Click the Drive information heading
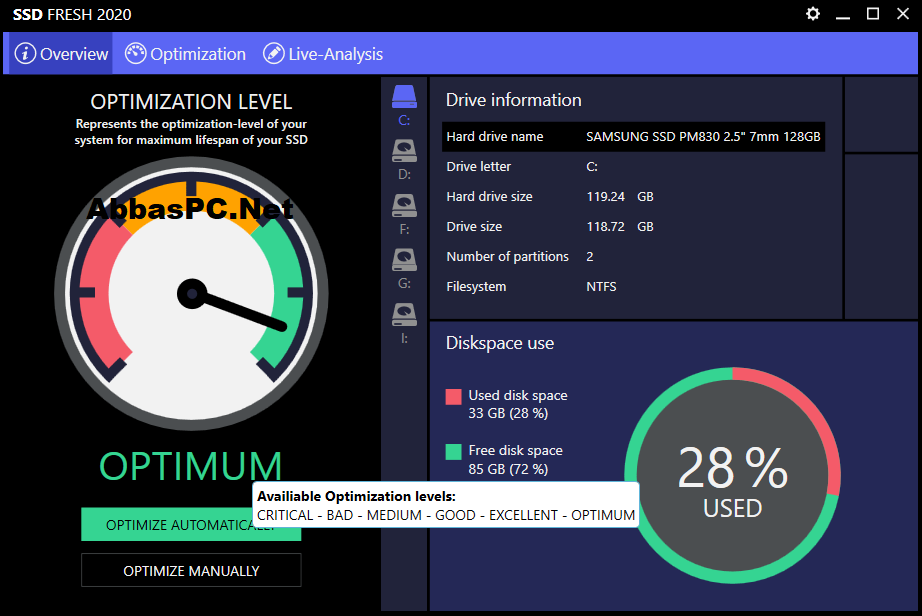The height and width of the screenshot is (616, 922). 513,100
